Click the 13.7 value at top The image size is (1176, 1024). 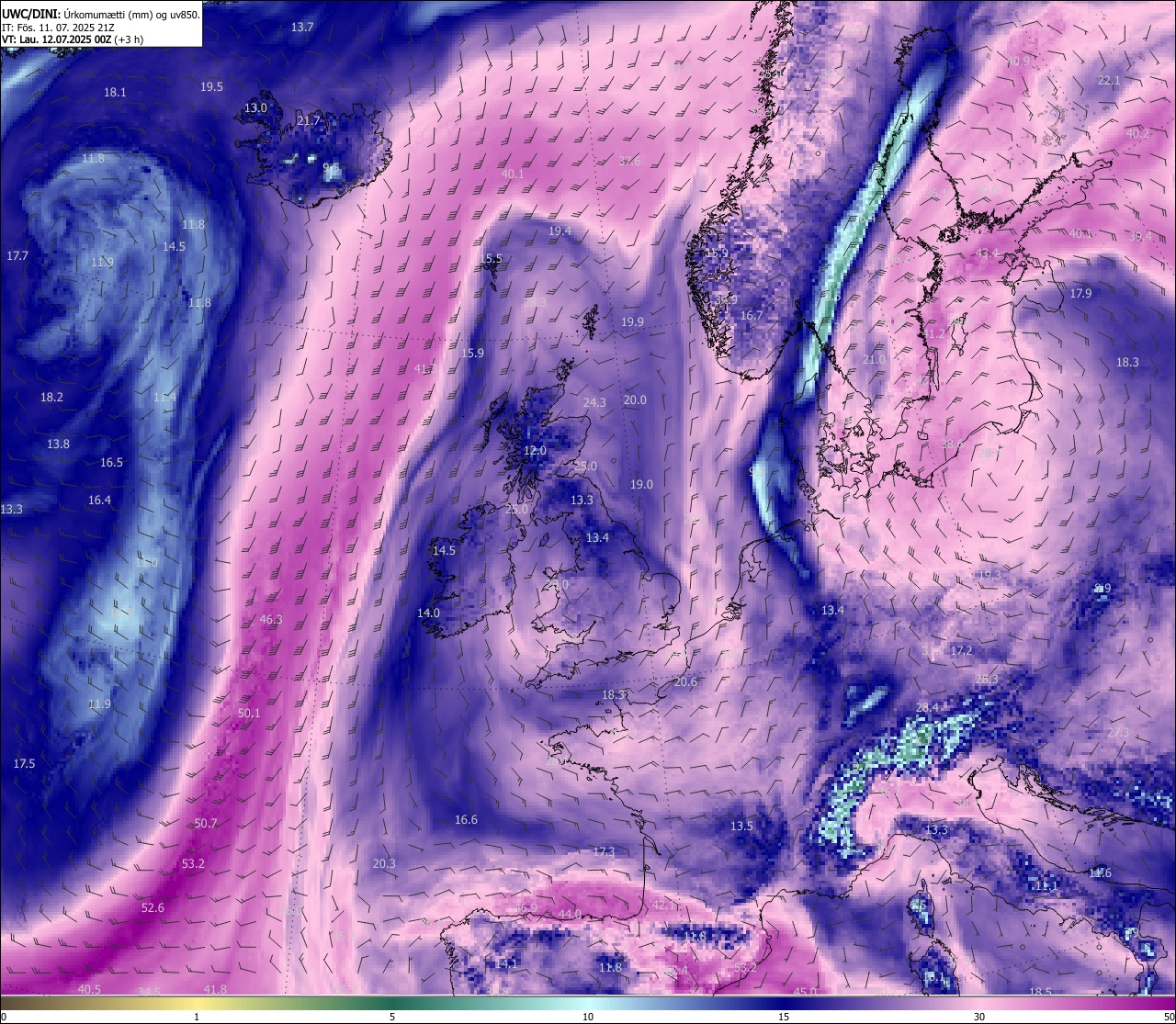tap(302, 28)
